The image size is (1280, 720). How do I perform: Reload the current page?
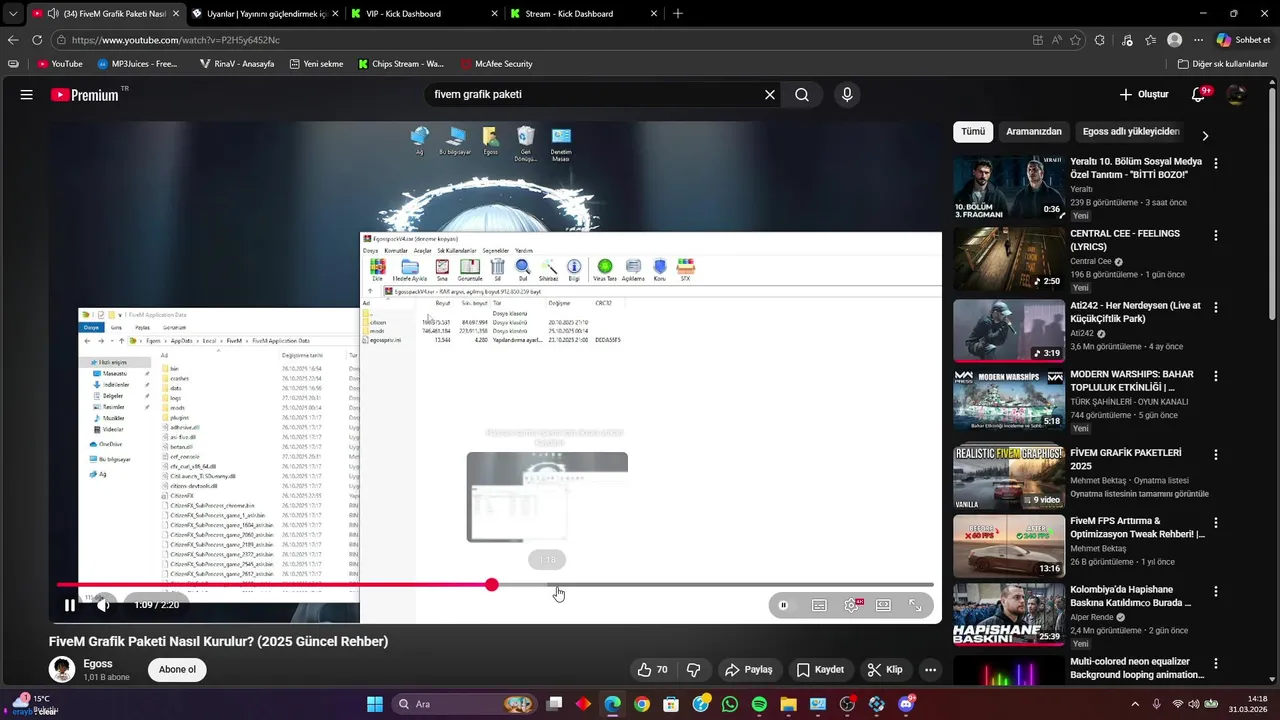37,40
